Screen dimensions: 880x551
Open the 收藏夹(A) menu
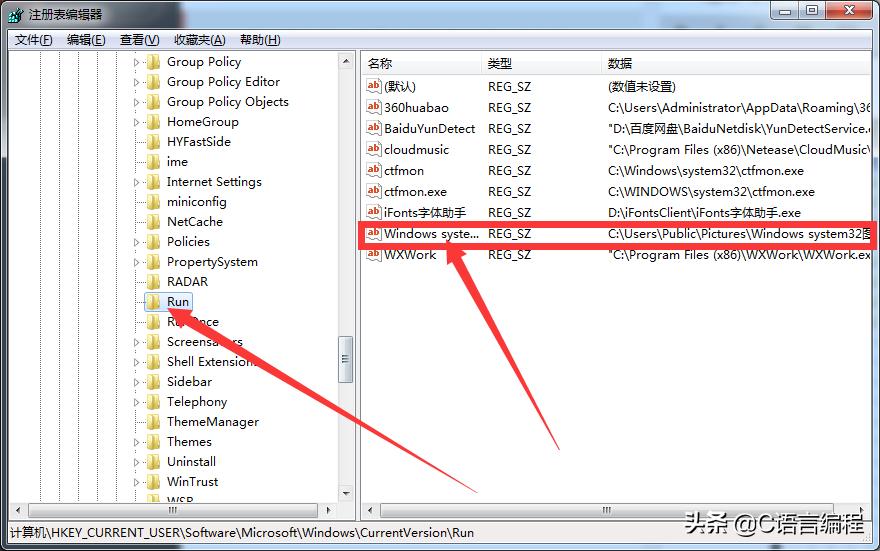tap(200, 40)
